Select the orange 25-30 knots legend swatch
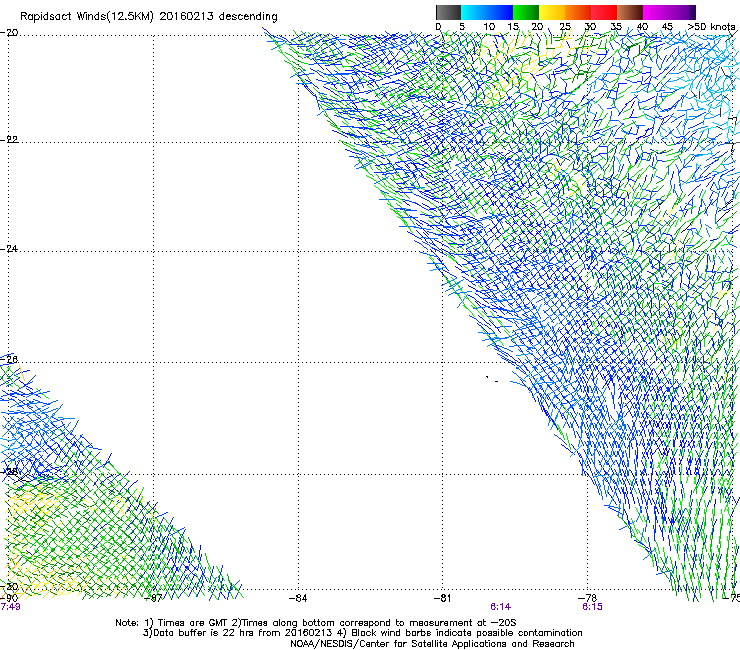 click(x=578, y=12)
